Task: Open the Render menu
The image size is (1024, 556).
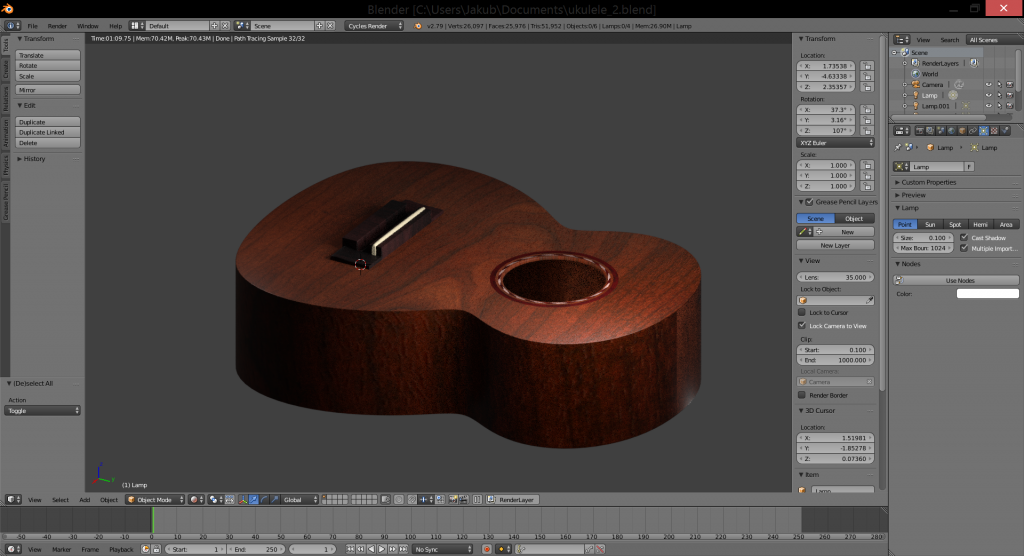Action: [57, 25]
